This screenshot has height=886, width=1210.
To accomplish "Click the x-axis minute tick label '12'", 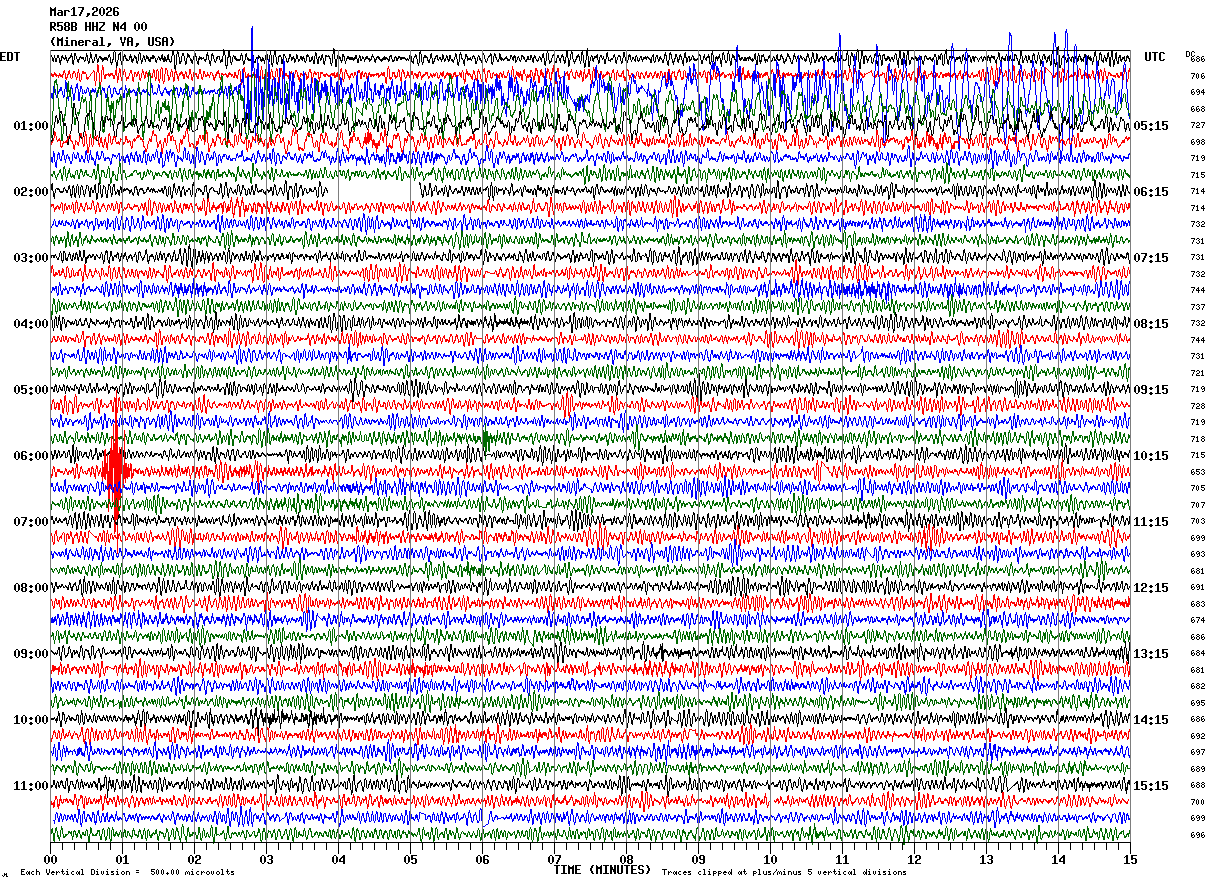I will (x=914, y=859).
